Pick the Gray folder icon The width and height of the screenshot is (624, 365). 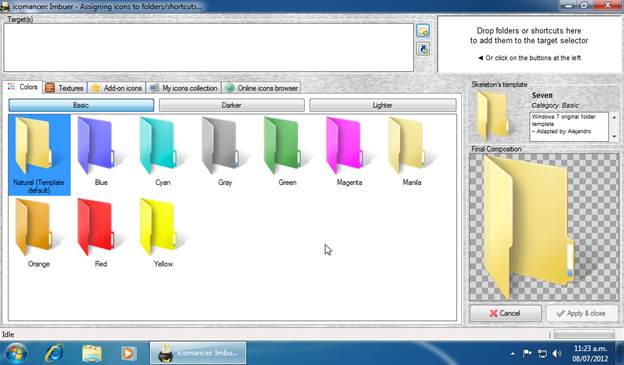coord(225,151)
